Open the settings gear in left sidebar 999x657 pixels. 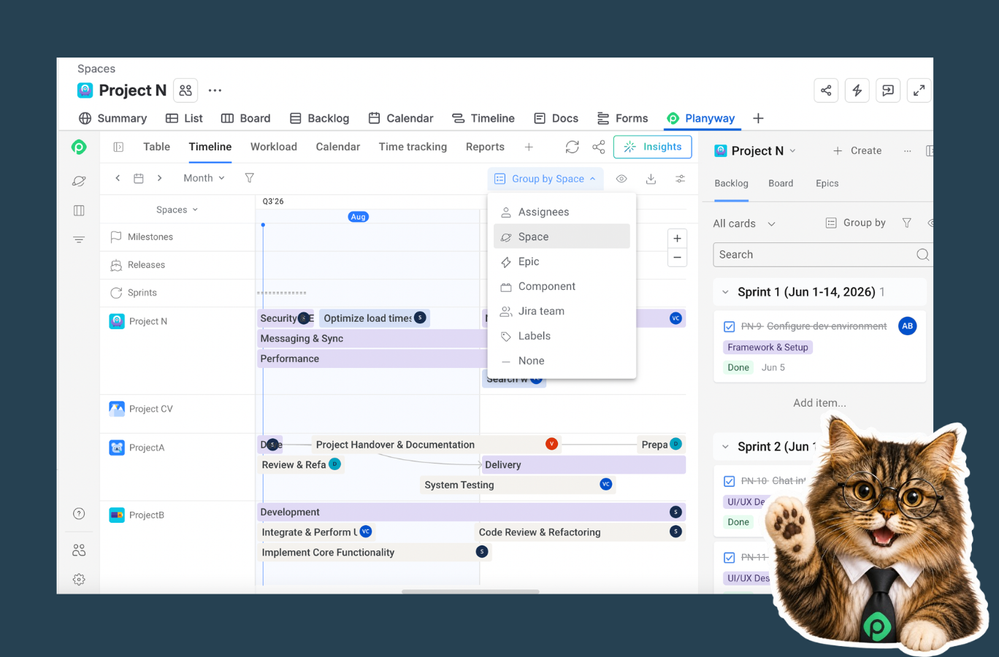tap(79, 579)
